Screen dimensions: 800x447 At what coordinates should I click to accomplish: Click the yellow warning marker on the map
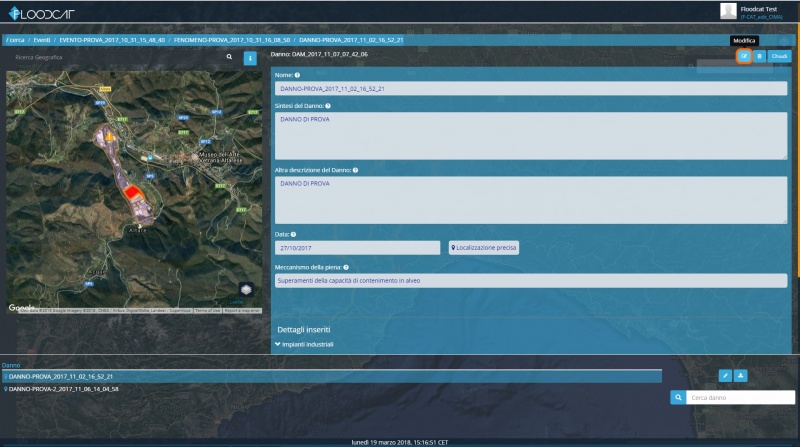(x=109, y=136)
